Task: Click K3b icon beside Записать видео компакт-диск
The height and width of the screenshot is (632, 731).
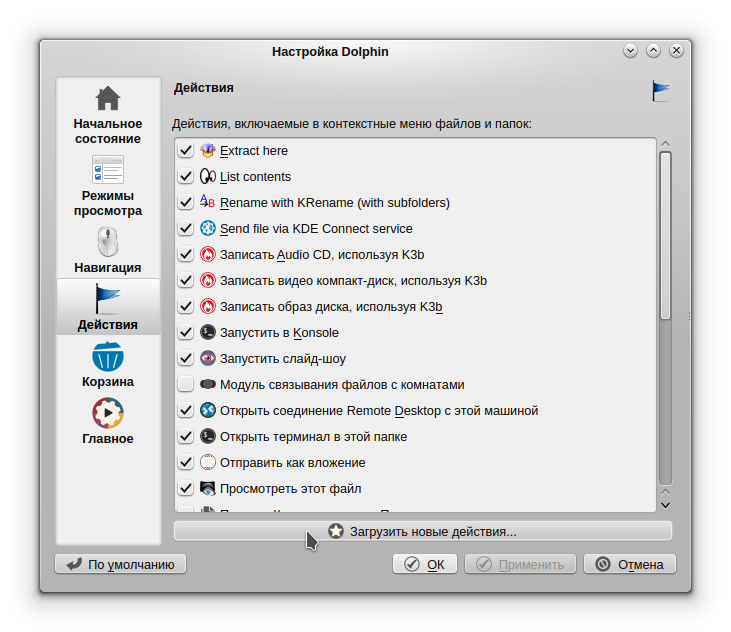Action: pyautogui.click(x=207, y=281)
